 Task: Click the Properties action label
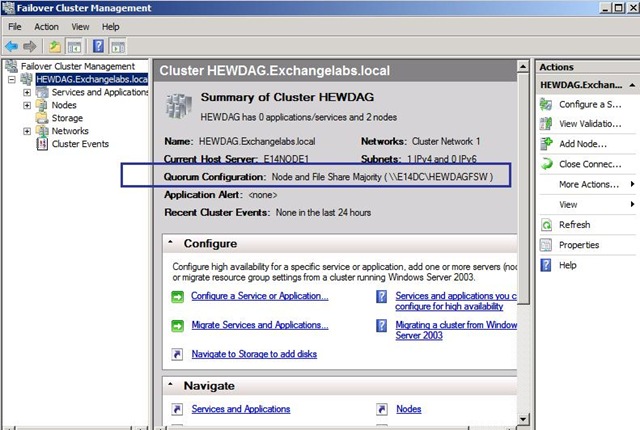pyautogui.click(x=579, y=245)
